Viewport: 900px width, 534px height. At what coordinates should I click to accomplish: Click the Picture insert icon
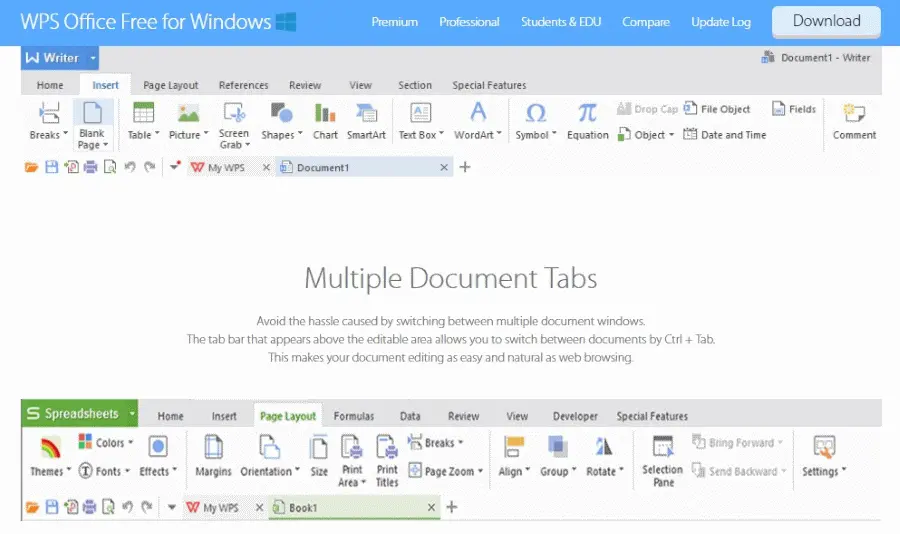pos(188,113)
